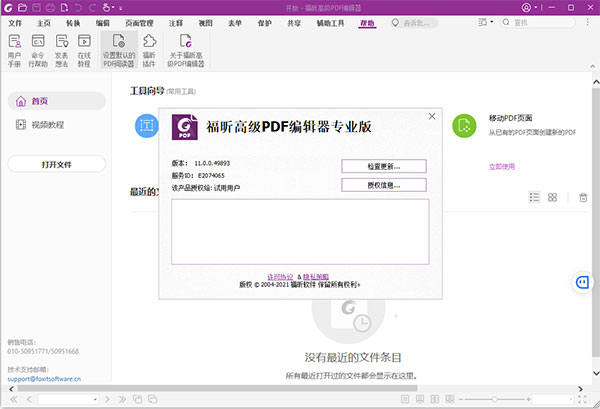Click the Save icon in quick access toolbar
This screenshot has width=600, height=409.
[36, 7]
